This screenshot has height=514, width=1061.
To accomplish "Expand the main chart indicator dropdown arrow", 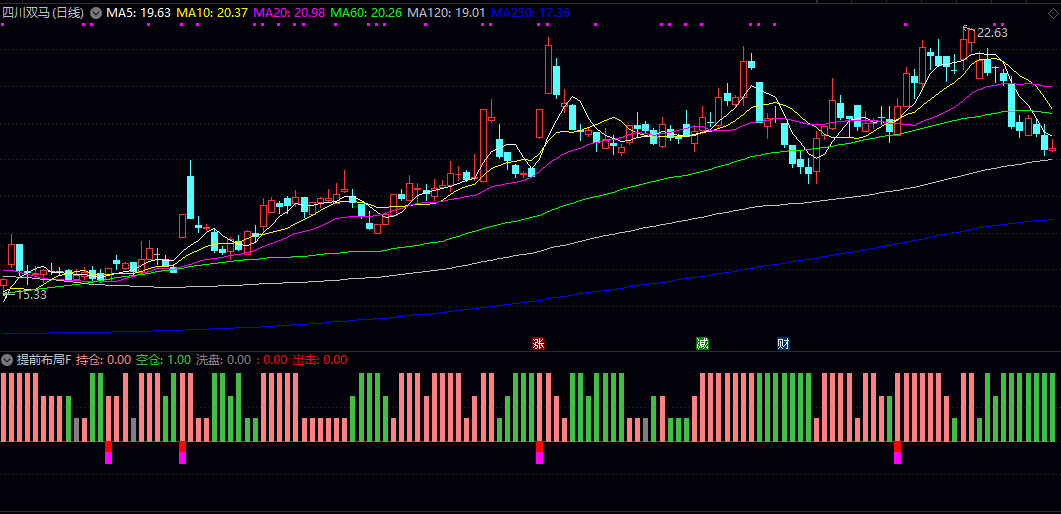I will tap(95, 12).
